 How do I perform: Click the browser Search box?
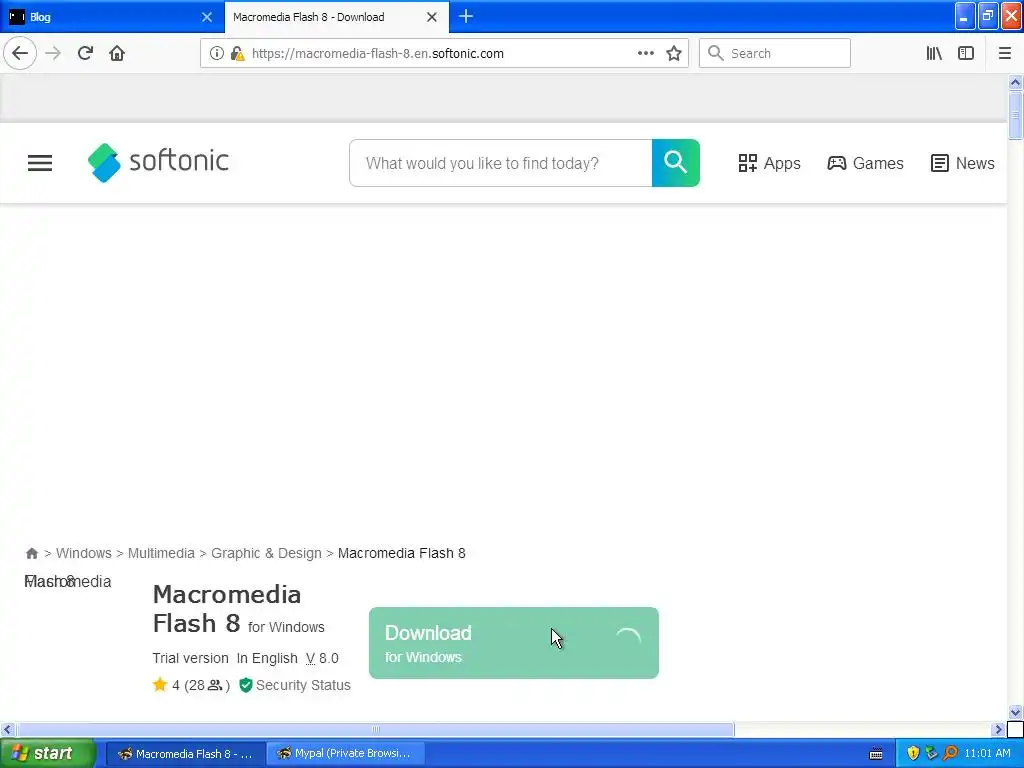pos(775,54)
